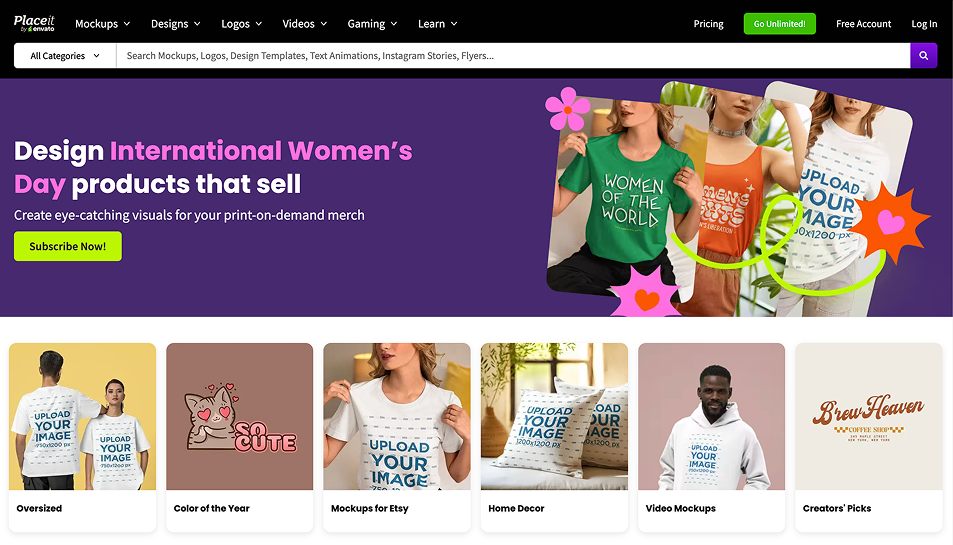Screen dimensions: 953x545
Task: Choose the Home Decor pillow thumbnail
Action: 554,417
